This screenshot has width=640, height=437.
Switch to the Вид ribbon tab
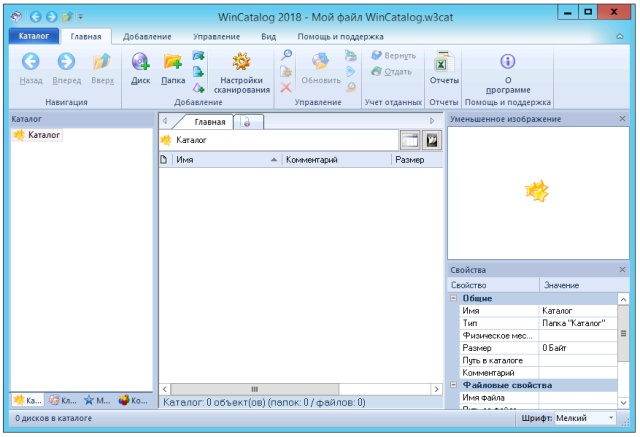[x=269, y=36]
